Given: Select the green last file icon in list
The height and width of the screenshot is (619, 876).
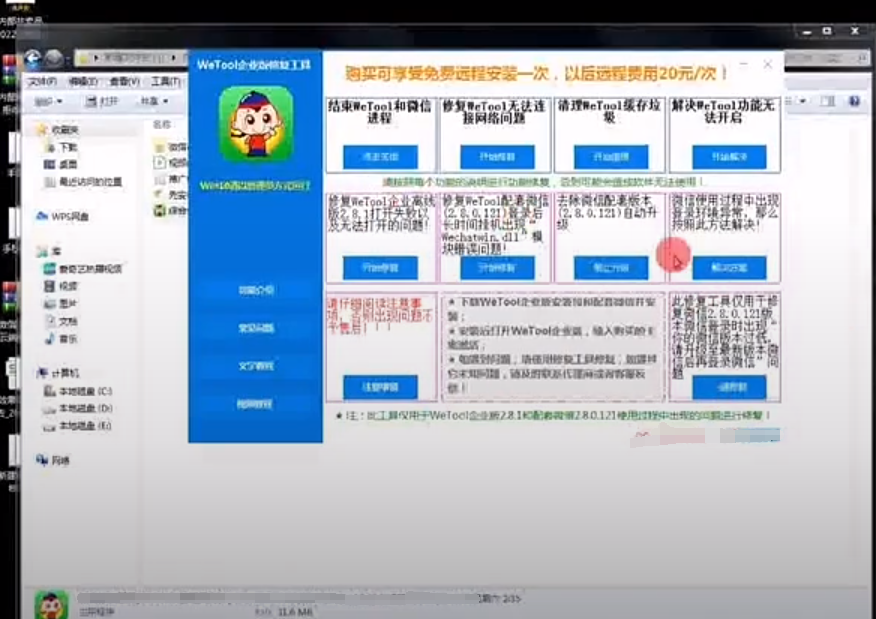Looking at the screenshot, I should pos(160,211).
